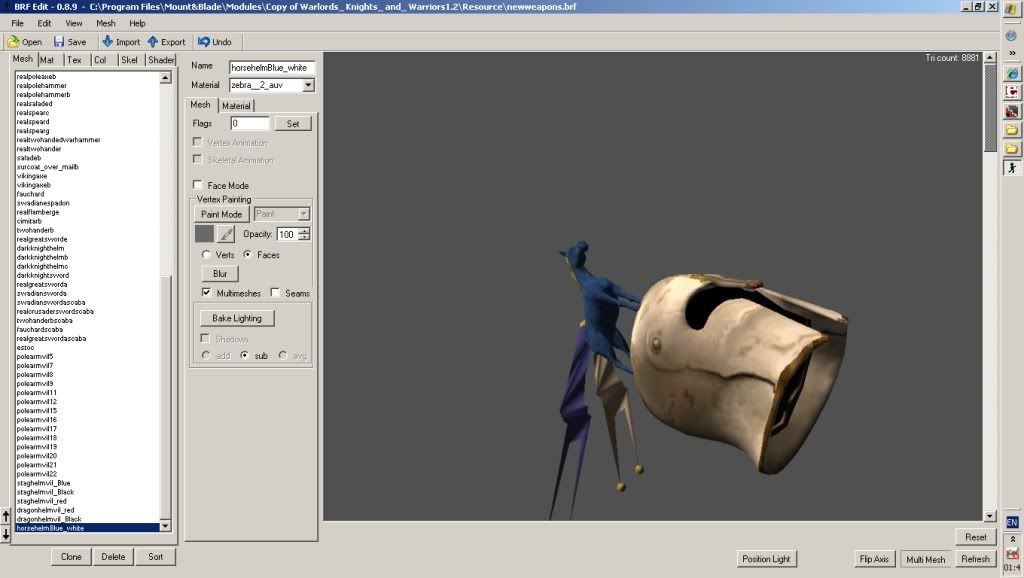The height and width of the screenshot is (578, 1024).
Task: Enable Face Mode checkbox
Action: [197, 185]
